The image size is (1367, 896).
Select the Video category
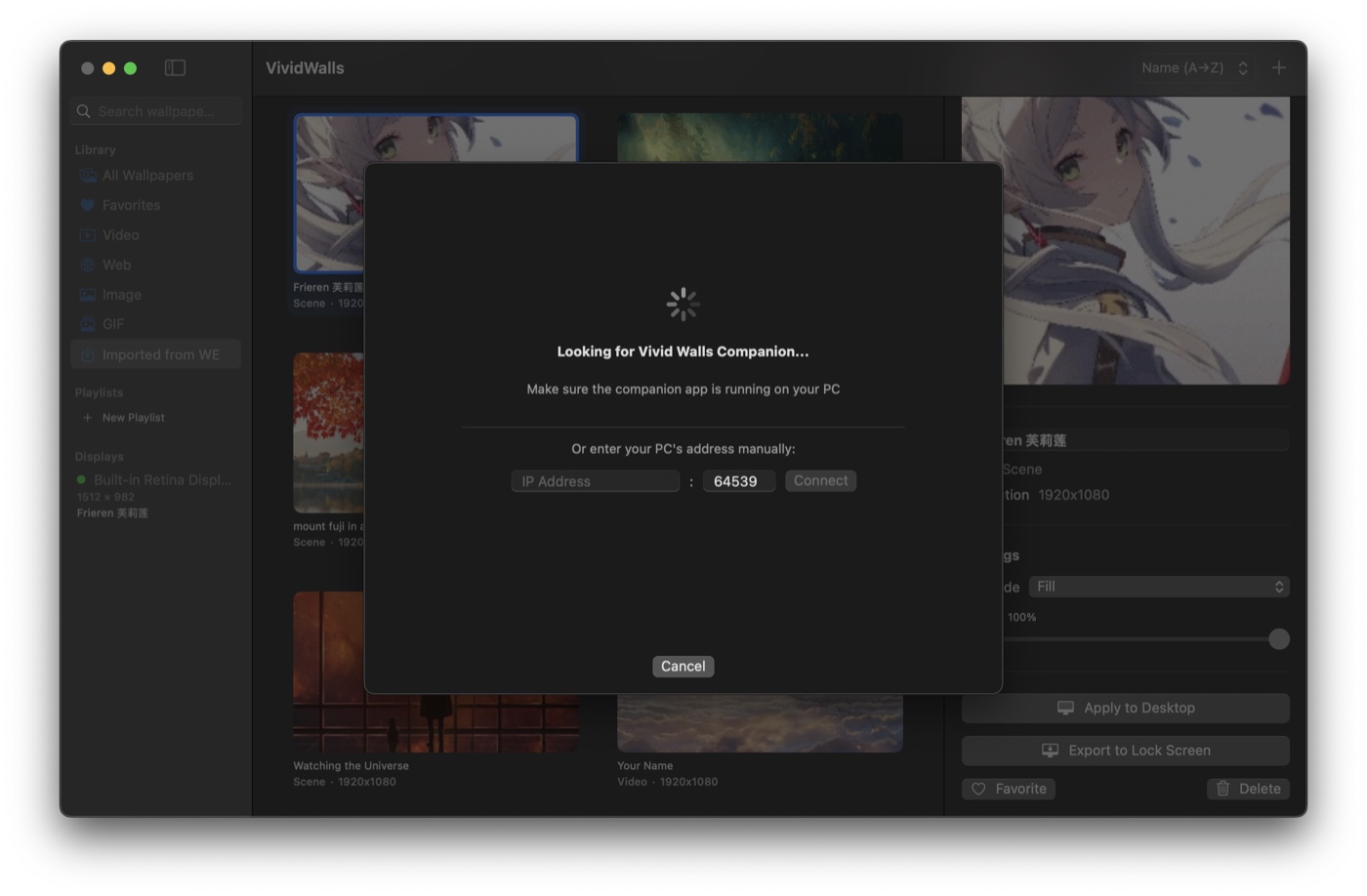coord(156,235)
